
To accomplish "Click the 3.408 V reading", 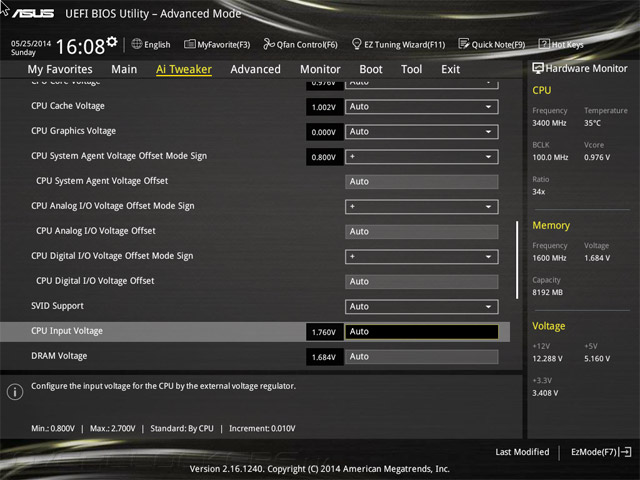I will click(x=545, y=393).
